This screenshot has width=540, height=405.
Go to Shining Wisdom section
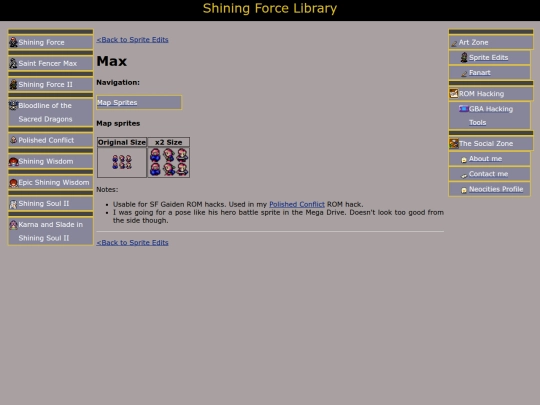pos(46,161)
